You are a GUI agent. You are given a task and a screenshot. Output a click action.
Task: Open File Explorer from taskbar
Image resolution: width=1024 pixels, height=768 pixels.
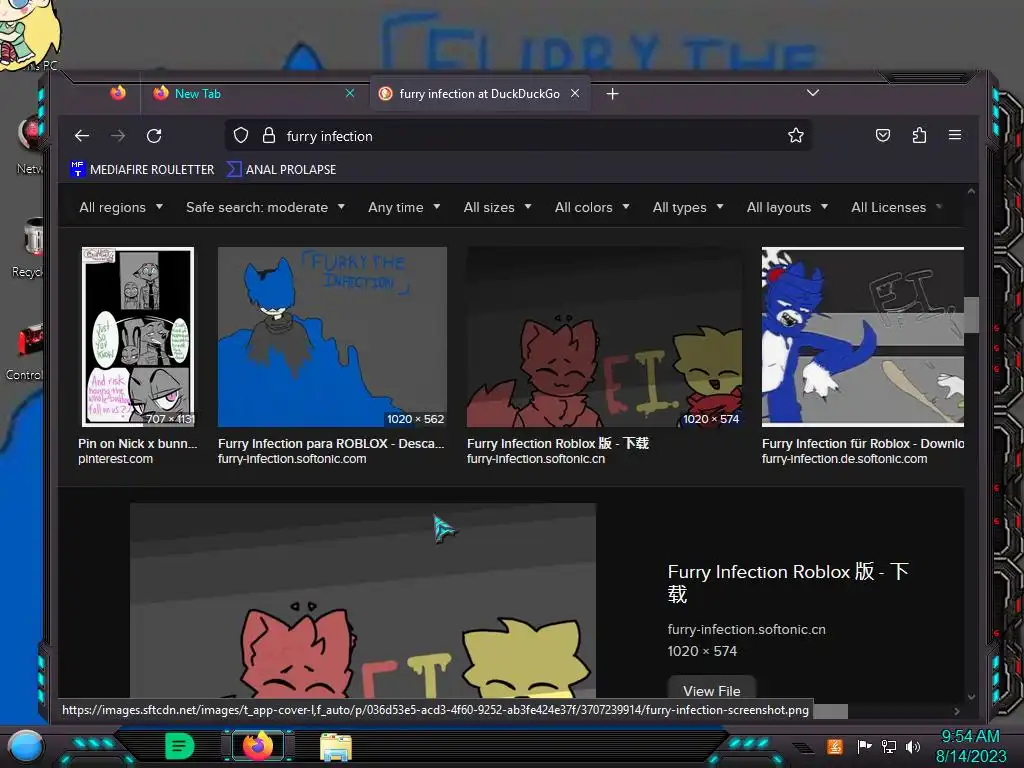coord(336,746)
